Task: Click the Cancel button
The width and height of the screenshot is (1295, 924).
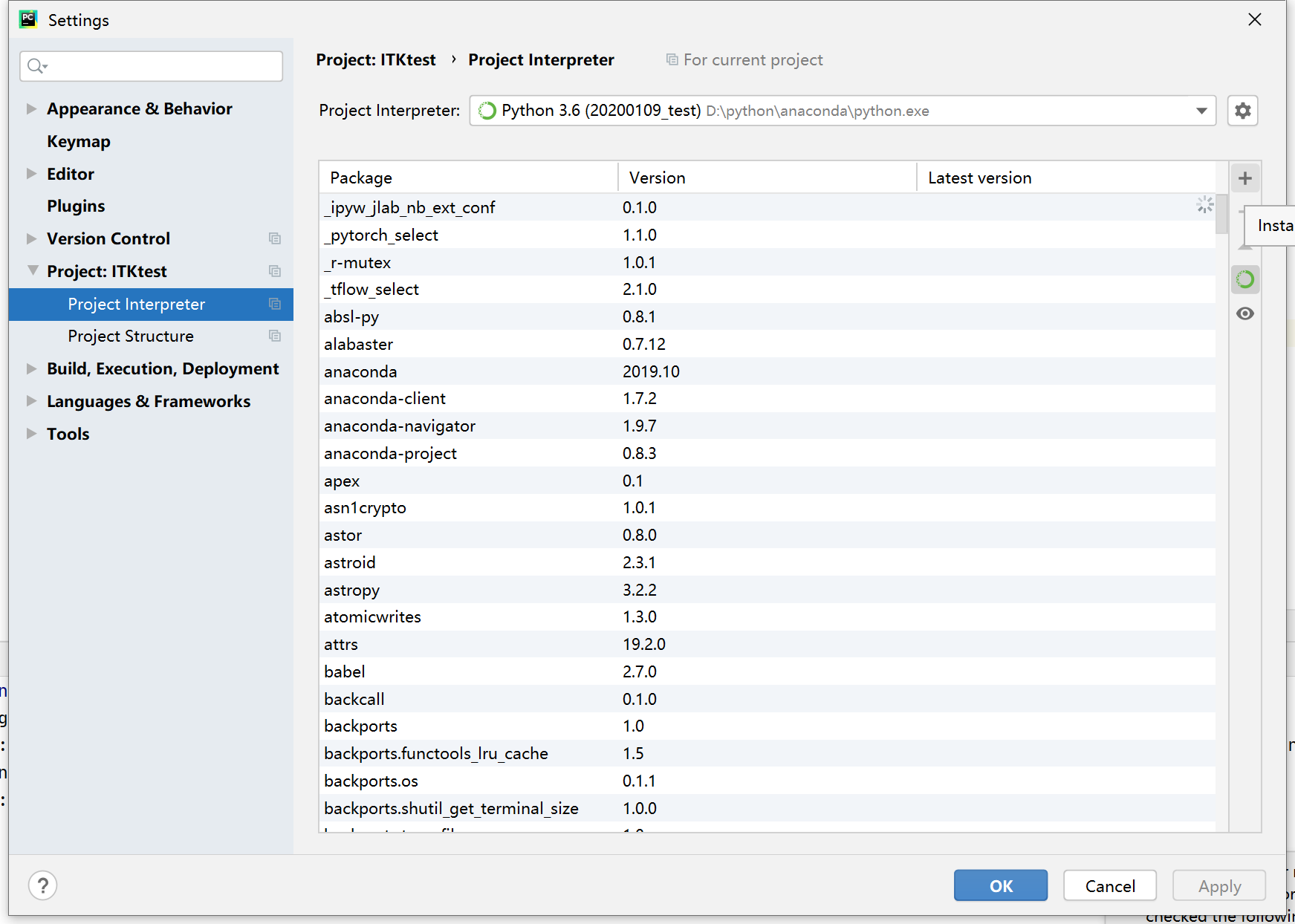Action: click(1110, 885)
